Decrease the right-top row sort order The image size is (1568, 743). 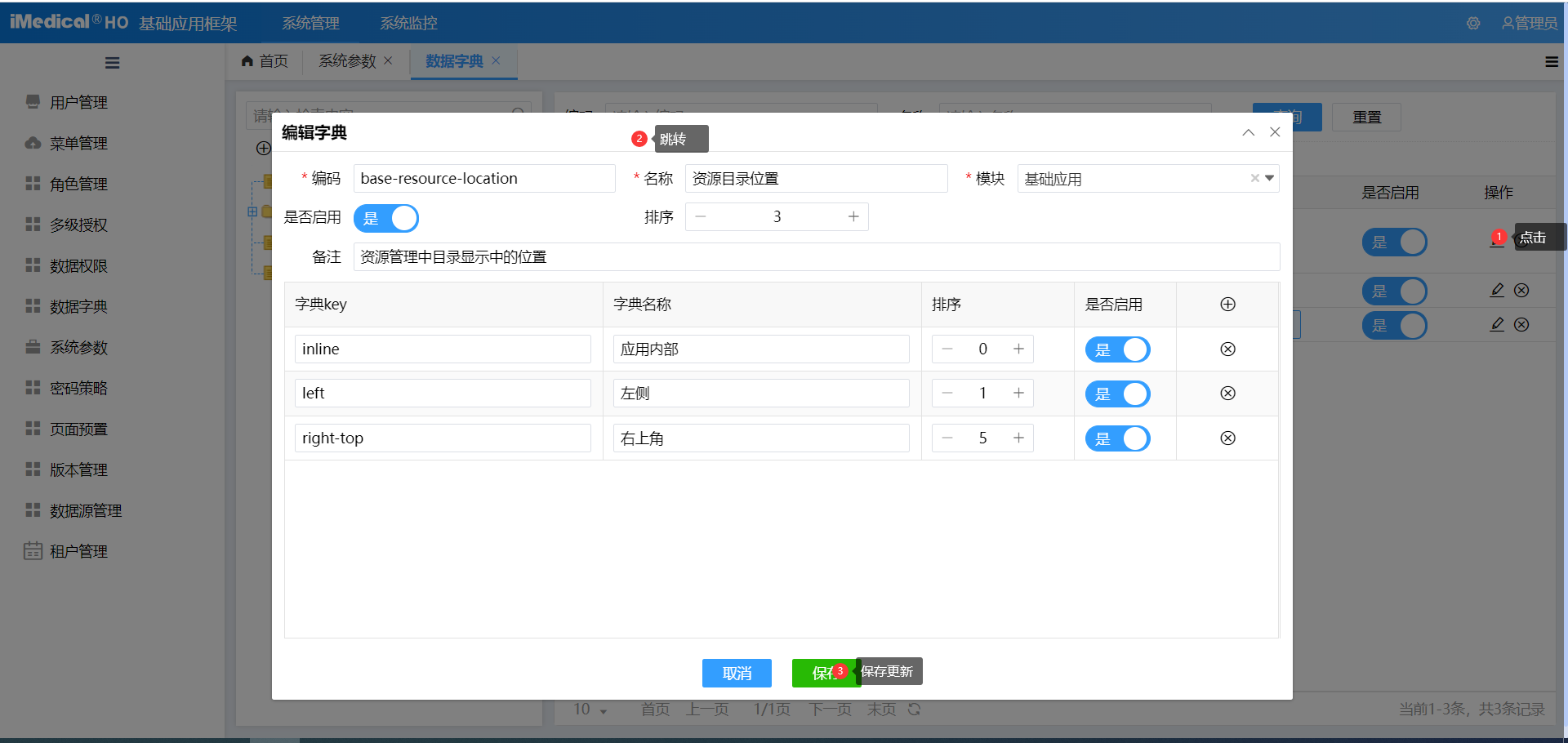tap(947, 438)
